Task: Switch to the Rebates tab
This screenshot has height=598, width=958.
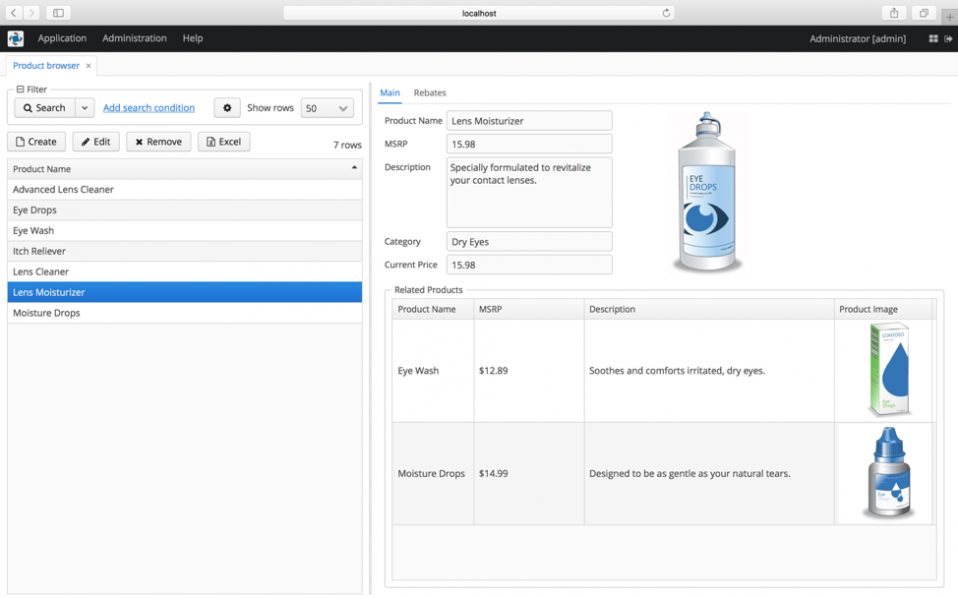Action: click(430, 93)
